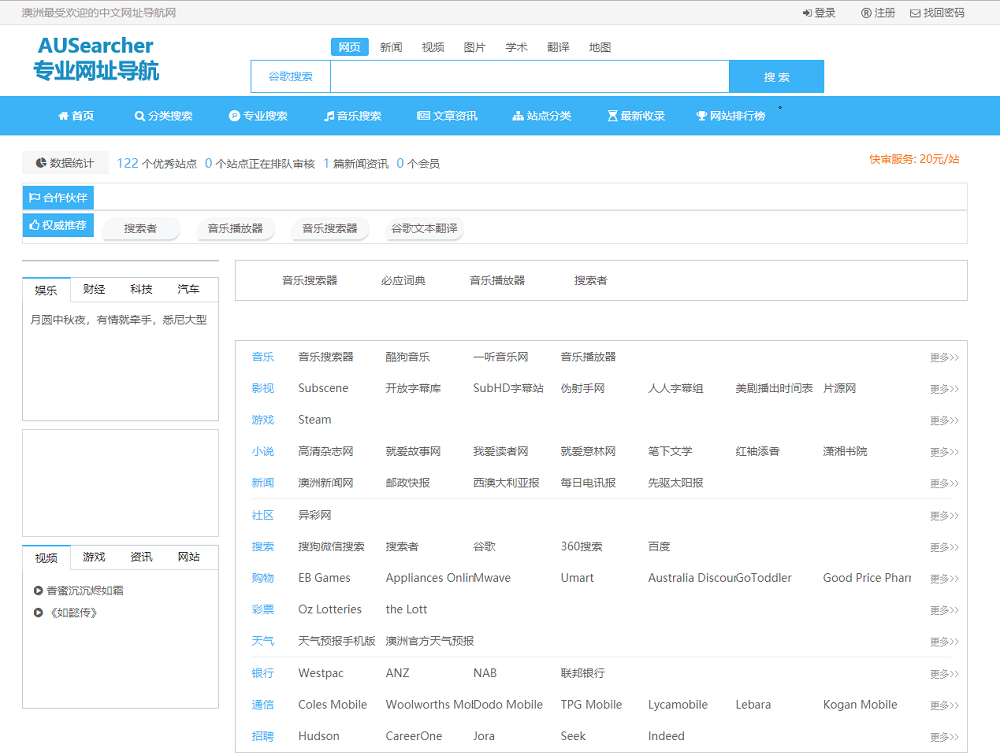The height and width of the screenshot is (755, 1000).
Task: Select the 视频 search tab at top
Action: coord(433,47)
